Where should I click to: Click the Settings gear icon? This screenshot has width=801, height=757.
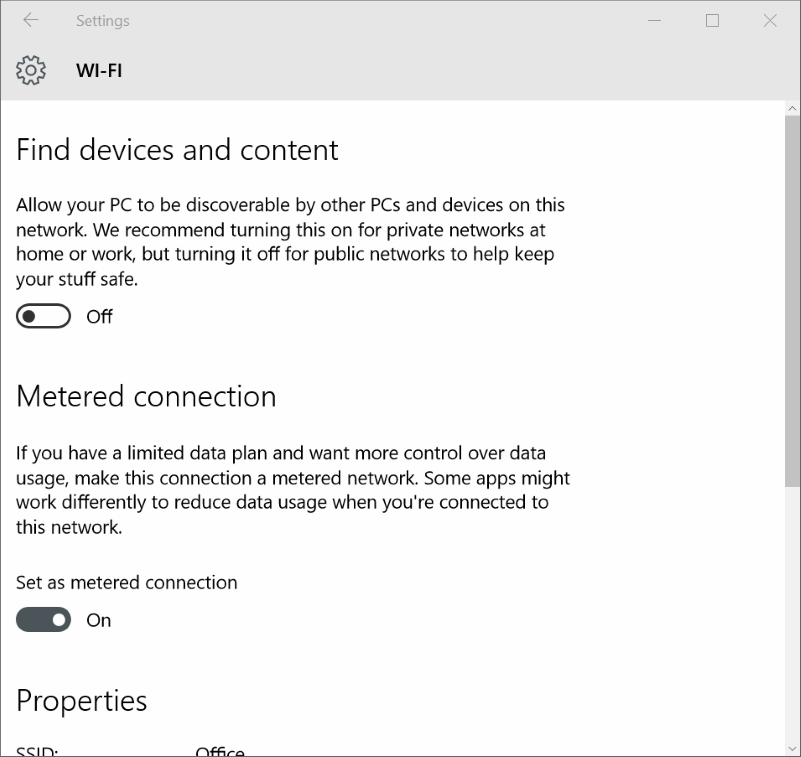pyautogui.click(x=31, y=70)
